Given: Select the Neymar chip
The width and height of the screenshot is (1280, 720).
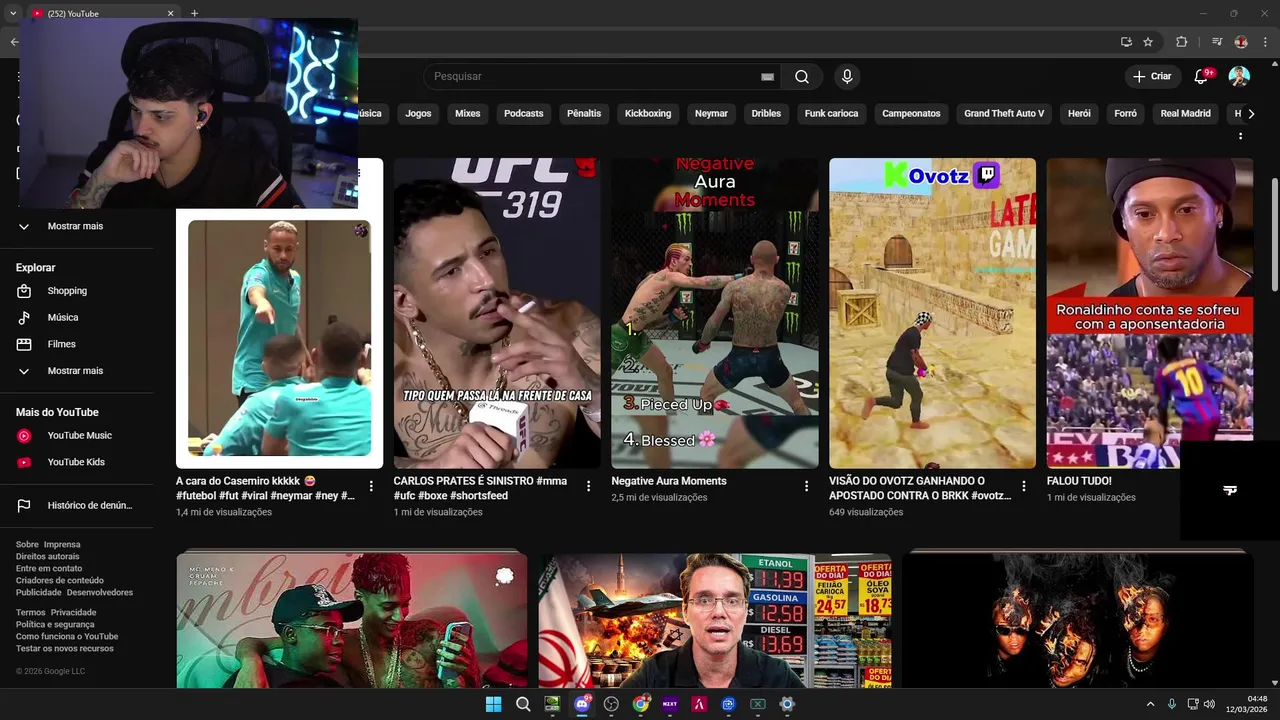Looking at the screenshot, I should pos(711,114).
